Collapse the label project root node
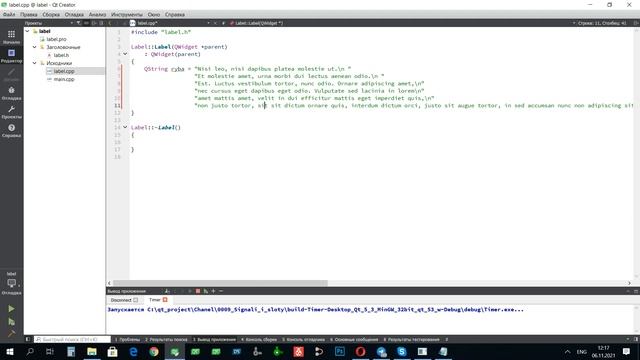The image size is (640, 360). pyautogui.click(x=27, y=31)
